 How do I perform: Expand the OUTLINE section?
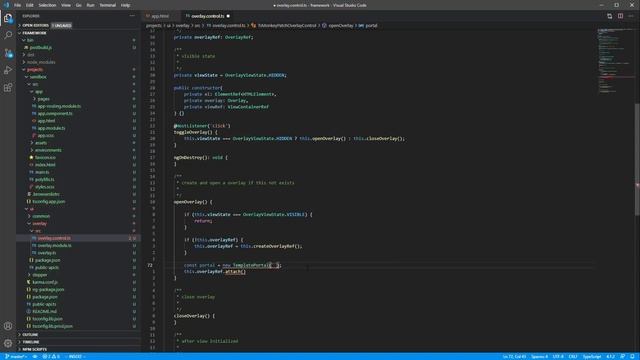(30, 335)
